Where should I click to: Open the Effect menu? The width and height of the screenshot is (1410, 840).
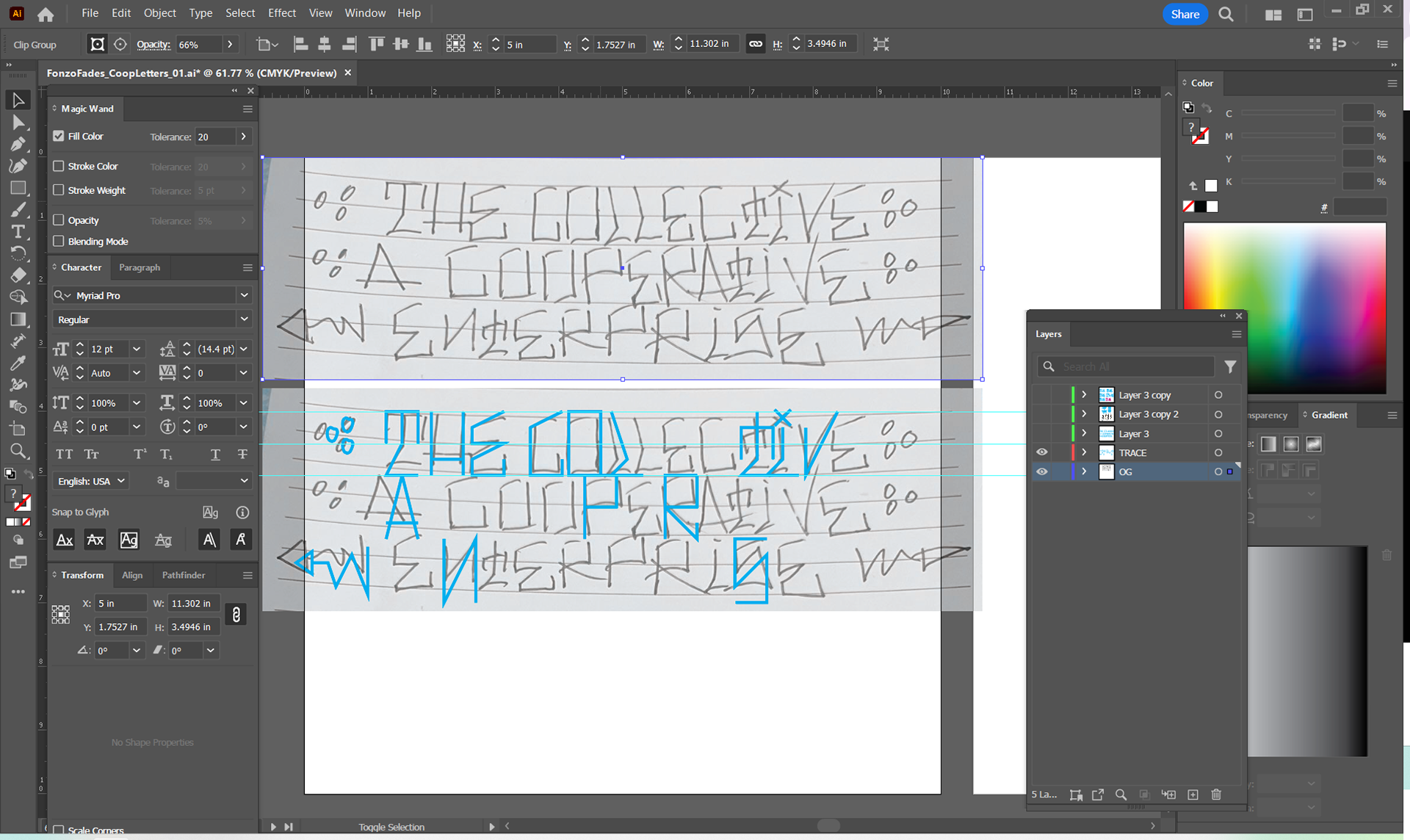[281, 13]
